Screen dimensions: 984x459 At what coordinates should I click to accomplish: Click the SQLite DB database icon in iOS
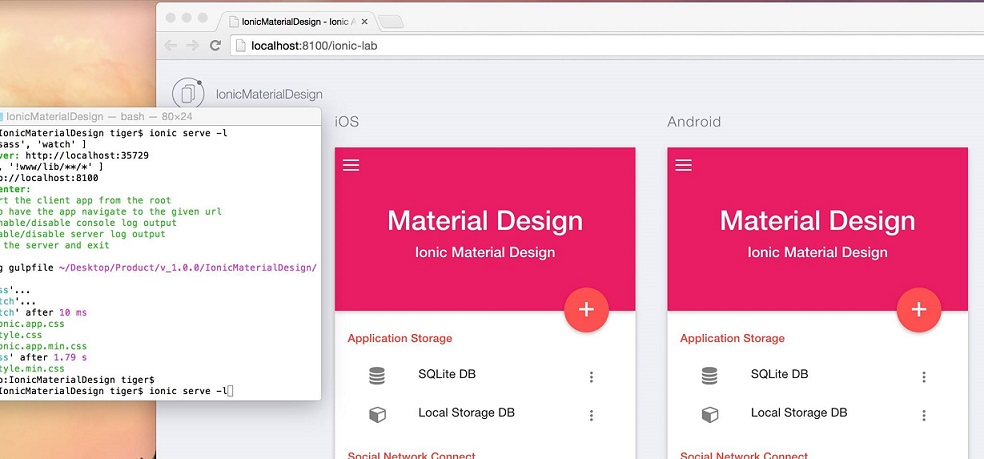377,376
